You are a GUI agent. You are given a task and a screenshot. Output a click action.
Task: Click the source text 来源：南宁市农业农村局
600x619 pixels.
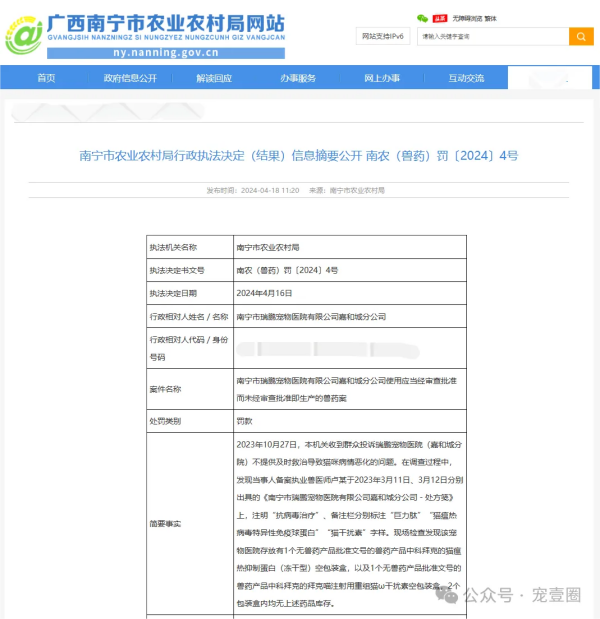(x=347, y=190)
